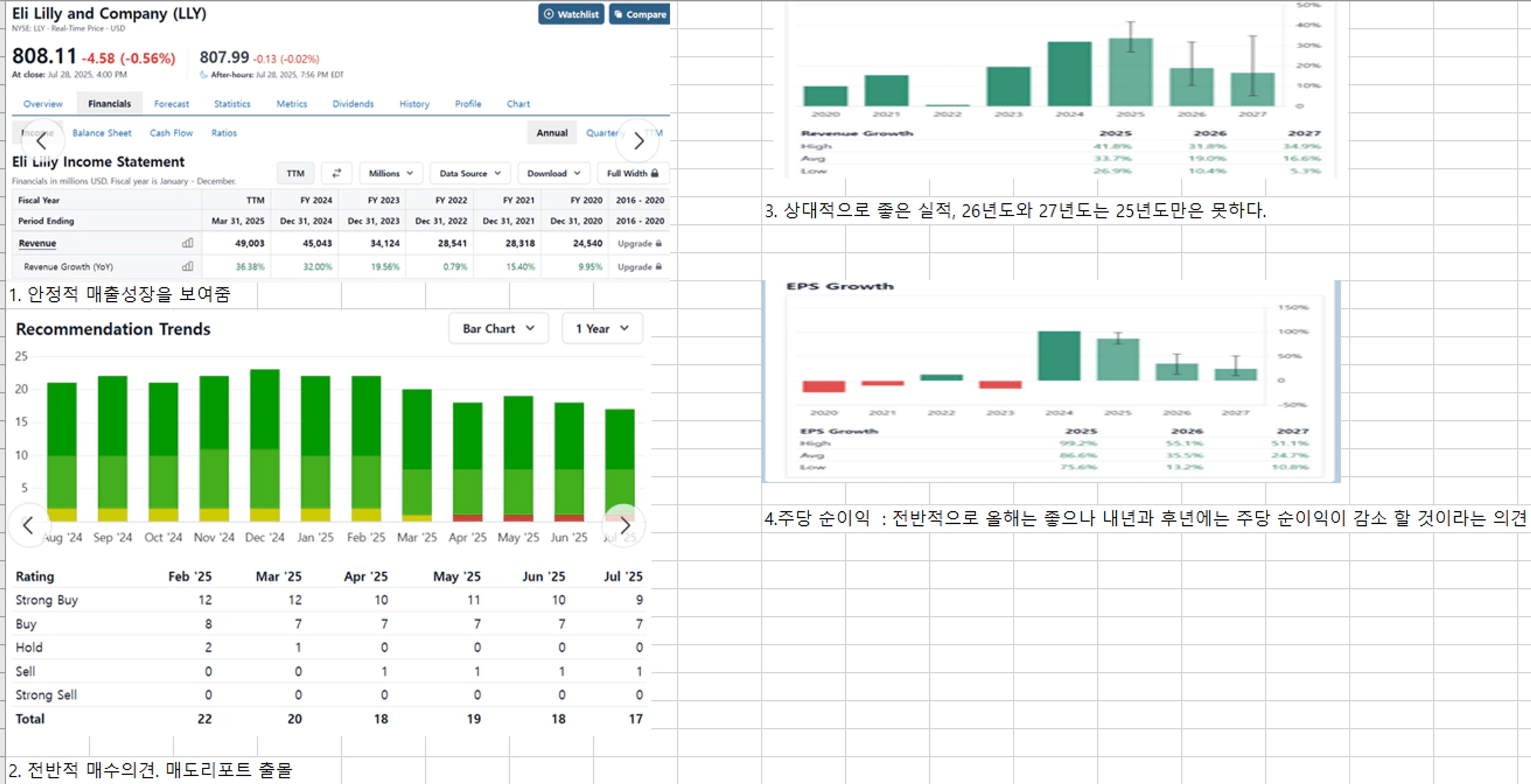Click the right arrow near Quarterly
Viewport: 1531px width, 784px height.
(x=638, y=141)
